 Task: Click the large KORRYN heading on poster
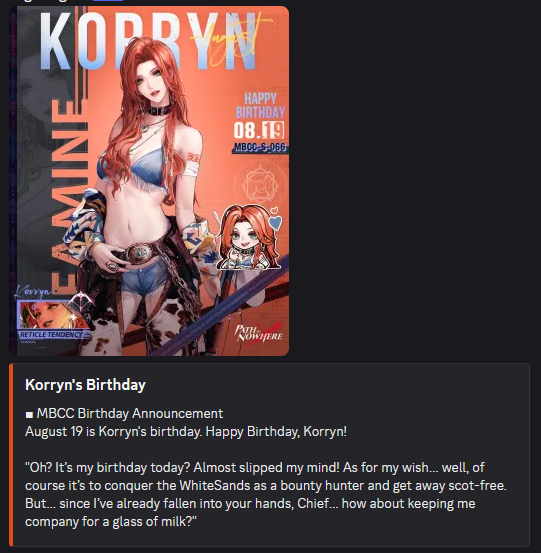coord(148,41)
